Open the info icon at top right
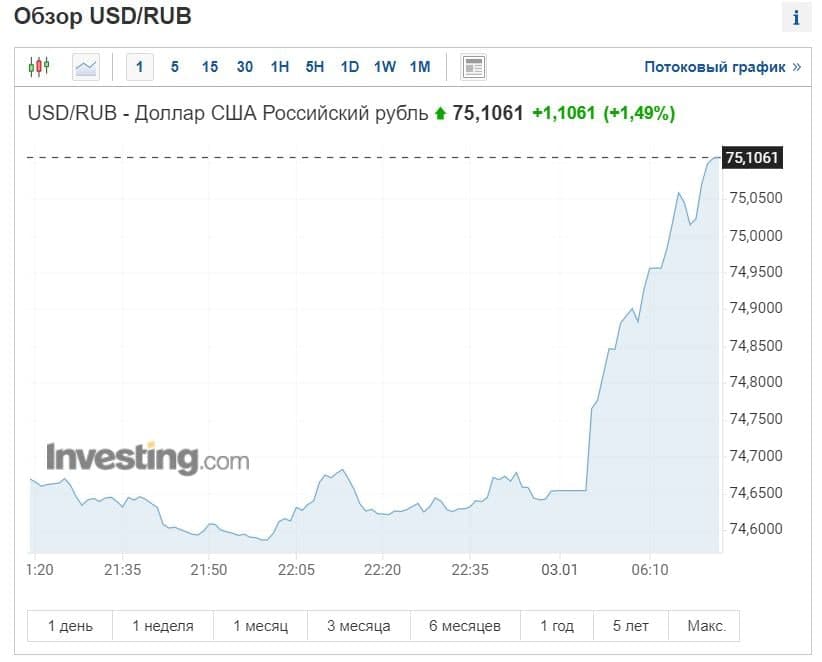 (796, 17)
